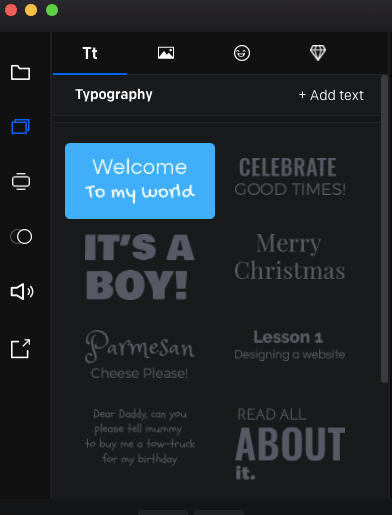This screenshot has width=392, height=515.
Task: Select the Parmesan Cheese Please! template
Action: coord(140,355)
